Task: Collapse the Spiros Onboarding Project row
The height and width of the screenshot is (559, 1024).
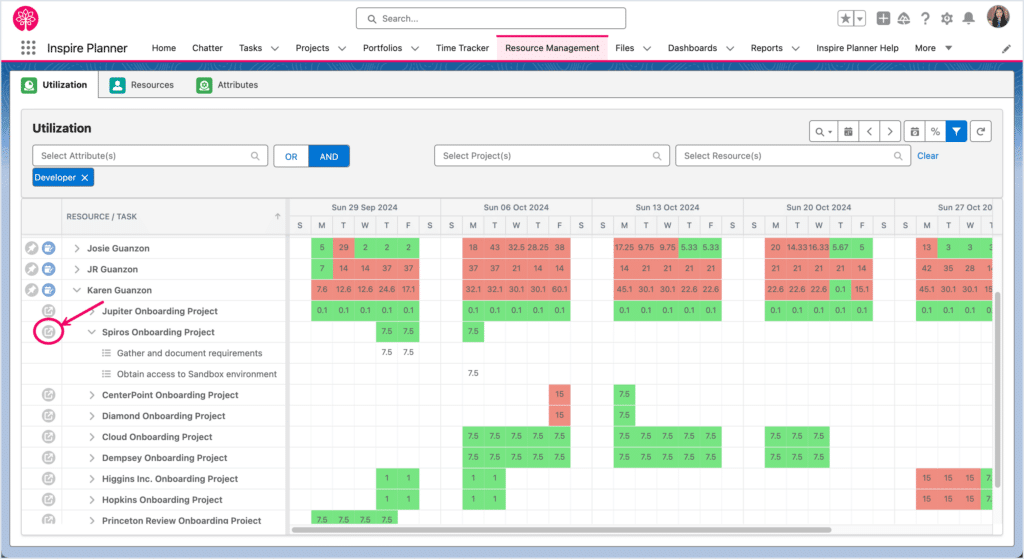Action: [91, 332]
